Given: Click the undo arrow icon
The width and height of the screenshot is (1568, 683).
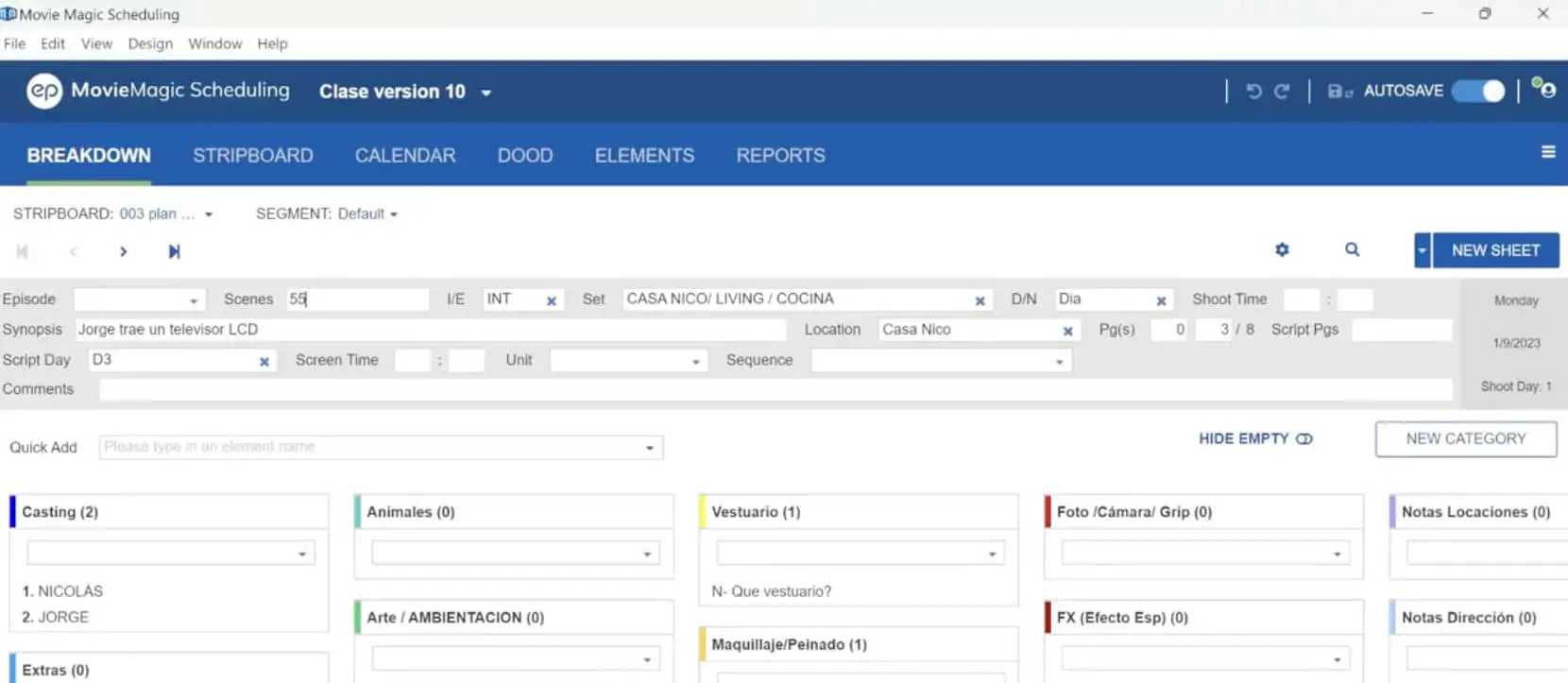Looking at the screenshot, I should [1253, 92].
